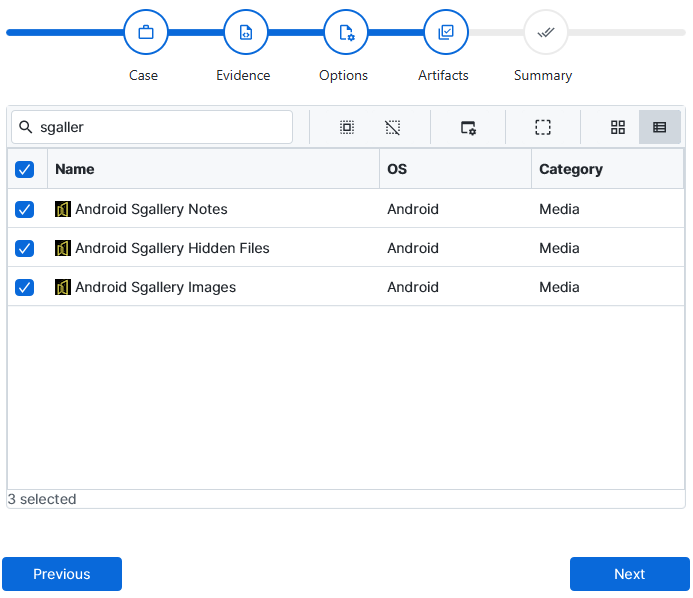Click Media category in Notes row
Viewport: 693px width, 598px height.
[x=559, y=209]
